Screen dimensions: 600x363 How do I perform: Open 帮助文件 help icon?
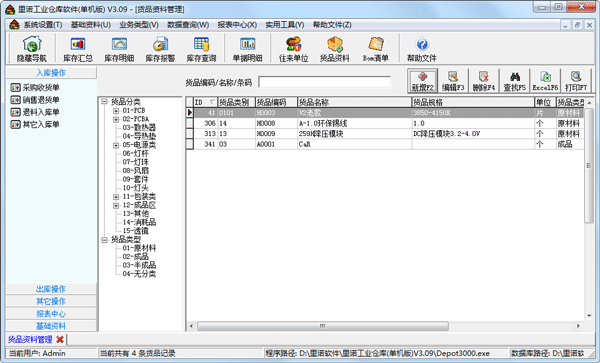[422, 49]
